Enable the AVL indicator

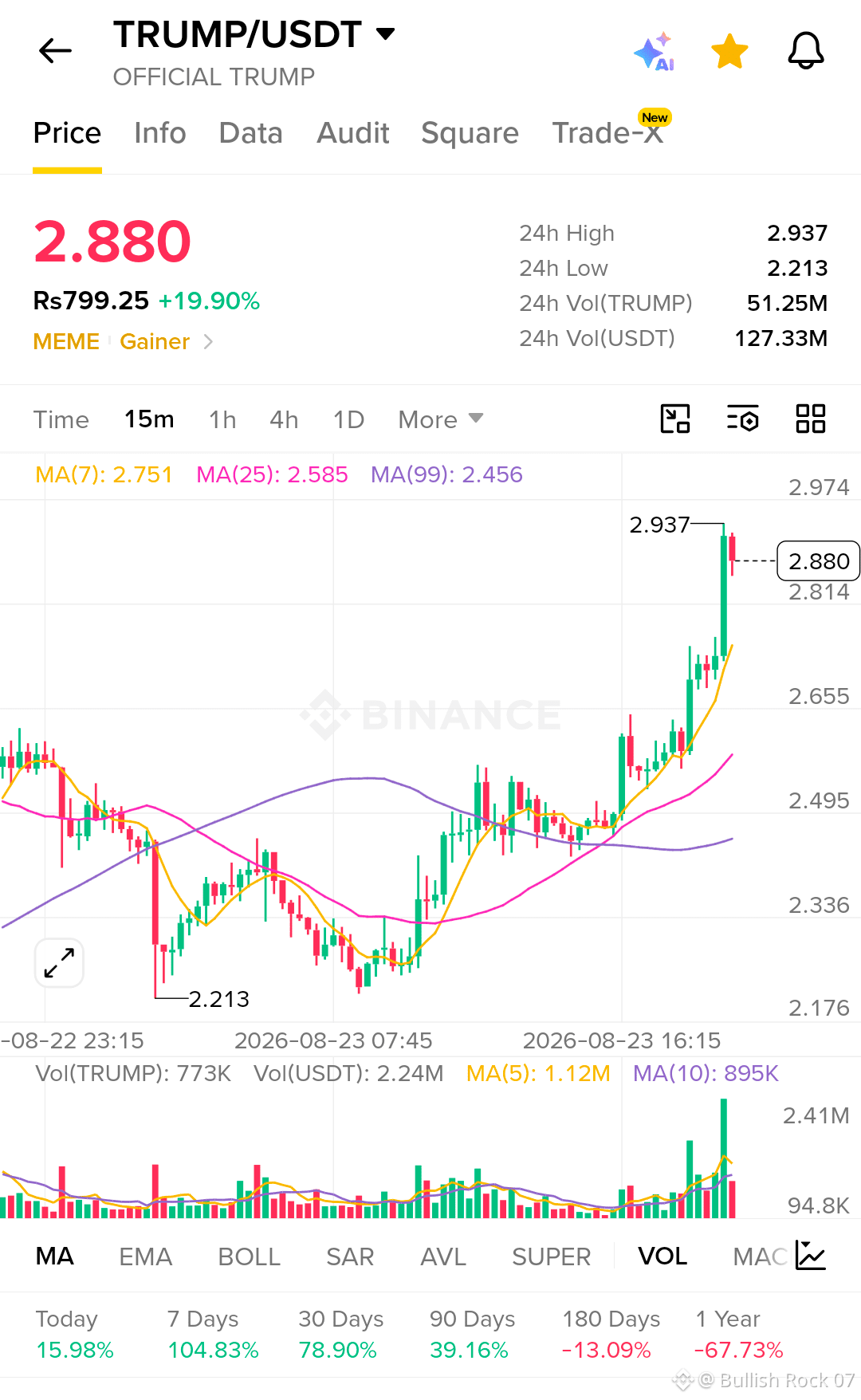tap(443, 1256)
